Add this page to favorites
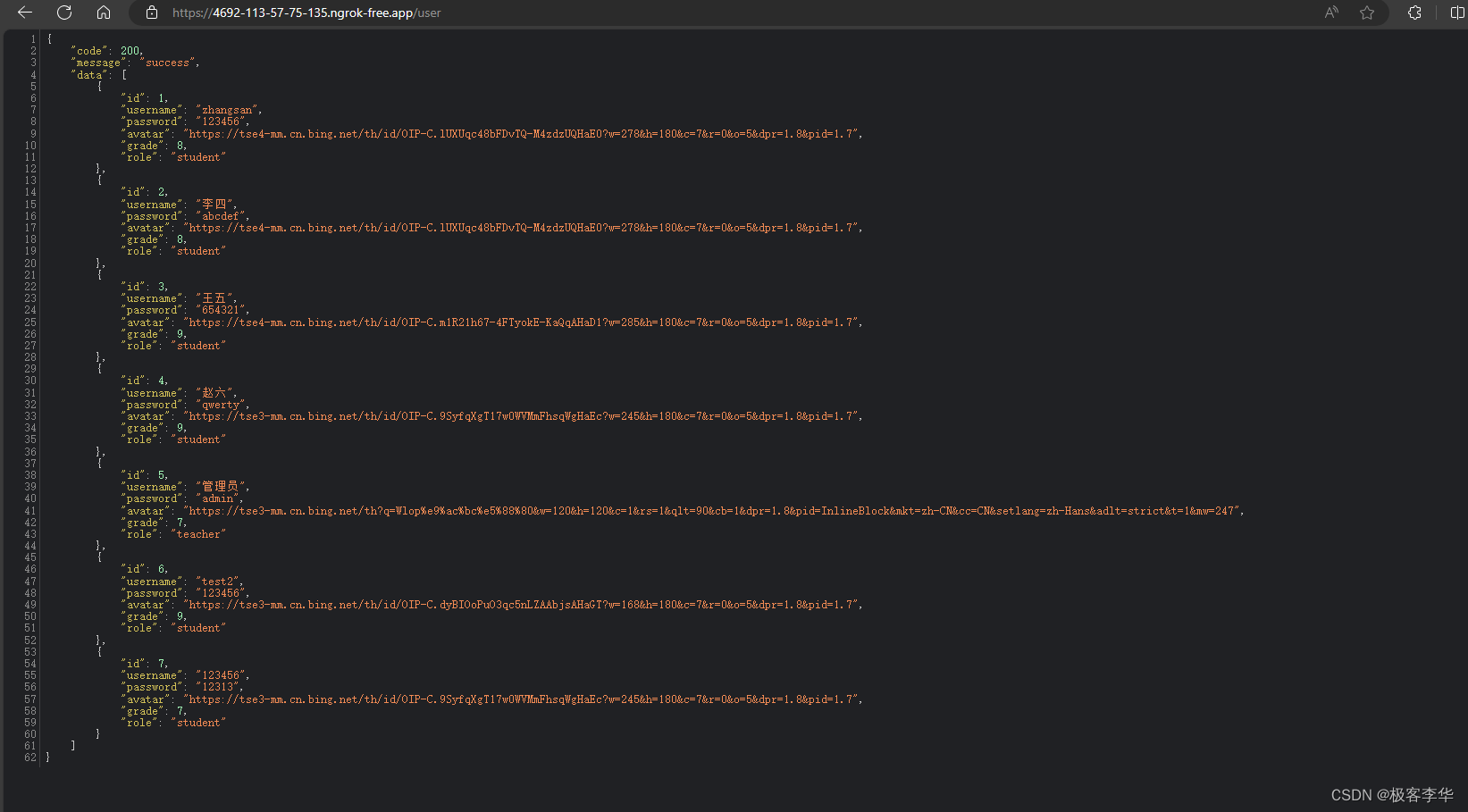The image size is (1468, 812). [1367, 13]
